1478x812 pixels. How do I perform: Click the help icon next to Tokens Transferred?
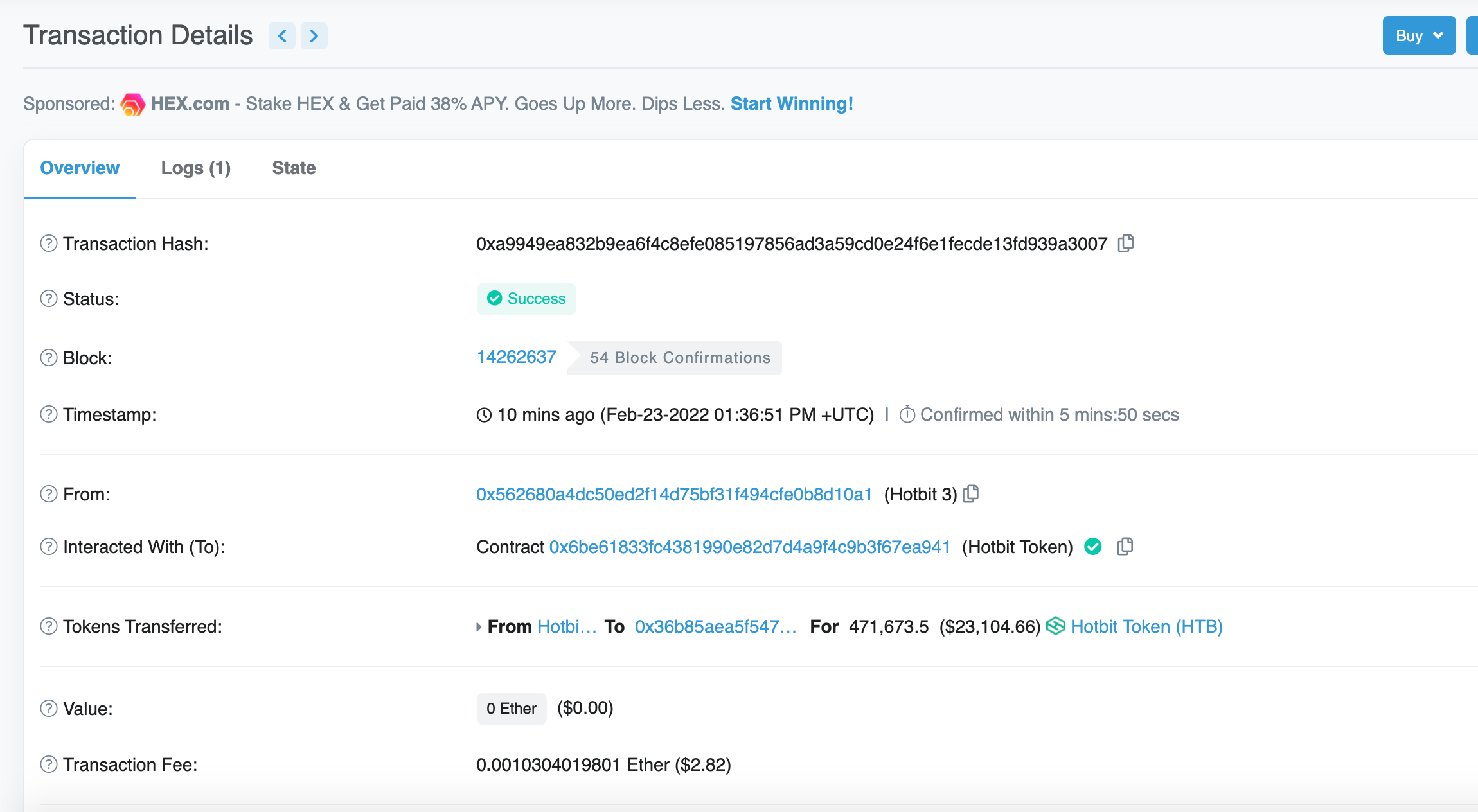pos(49,626)
